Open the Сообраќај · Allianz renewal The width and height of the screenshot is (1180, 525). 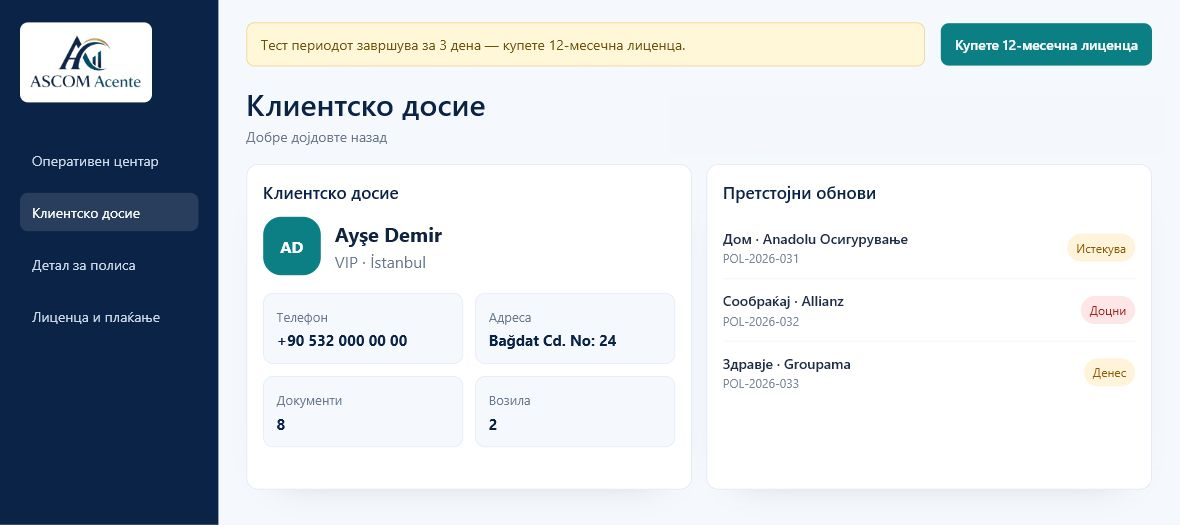point(929,311)
